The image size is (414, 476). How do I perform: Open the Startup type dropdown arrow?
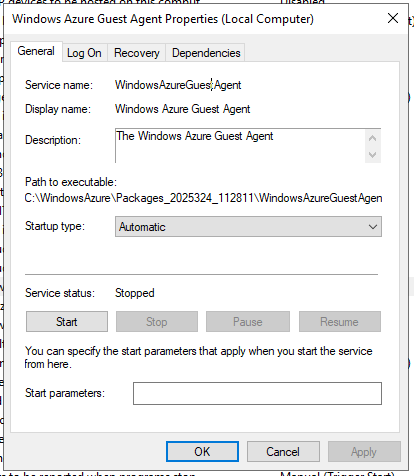pos(373,227)
